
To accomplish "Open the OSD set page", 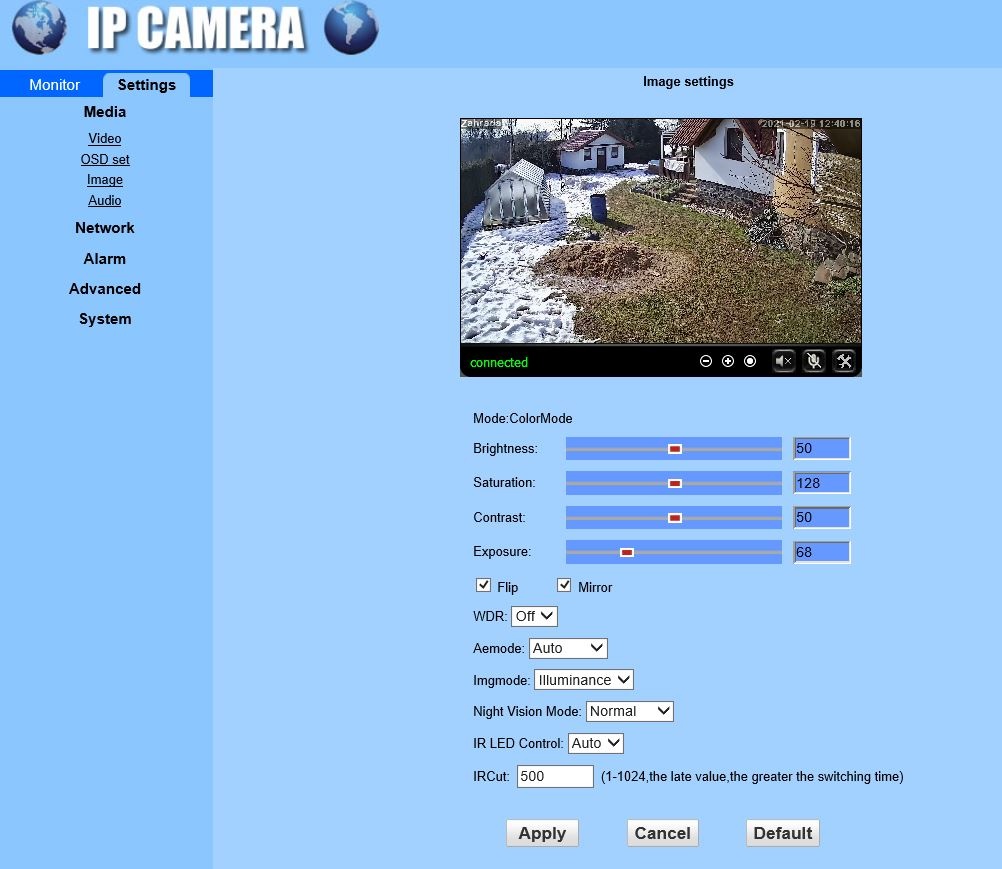I will (x=104, y=159).
